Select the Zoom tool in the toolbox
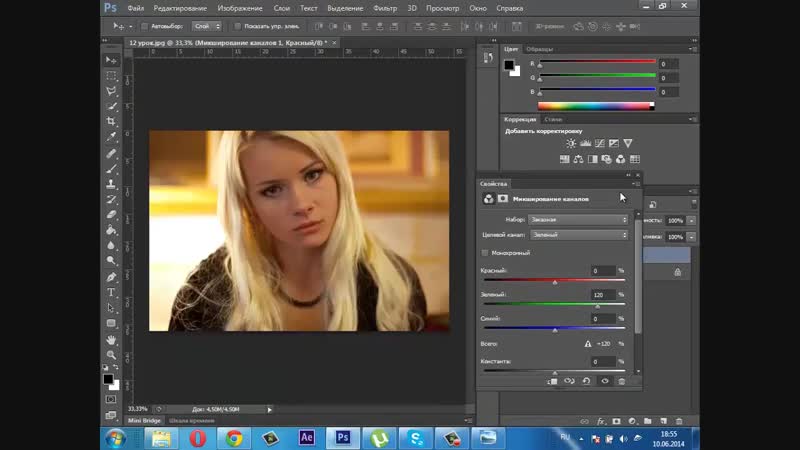 (111, 355)
